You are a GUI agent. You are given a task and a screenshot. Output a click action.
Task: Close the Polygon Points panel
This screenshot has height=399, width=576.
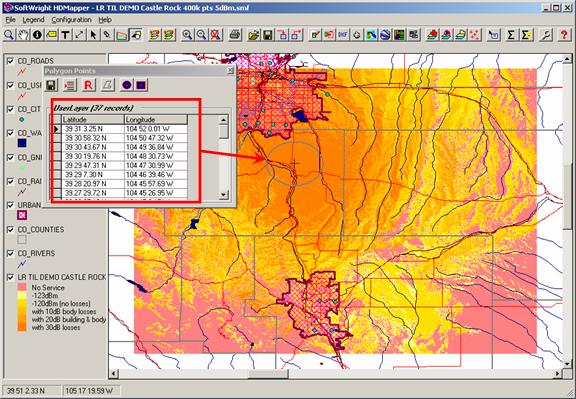230,70
